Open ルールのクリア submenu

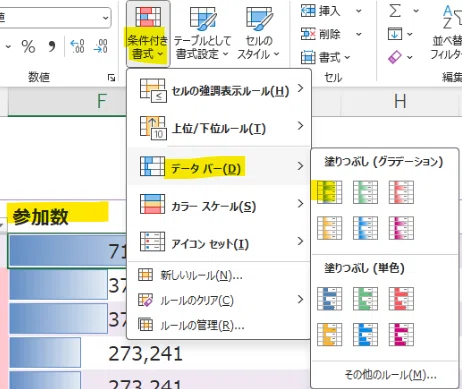219,300
